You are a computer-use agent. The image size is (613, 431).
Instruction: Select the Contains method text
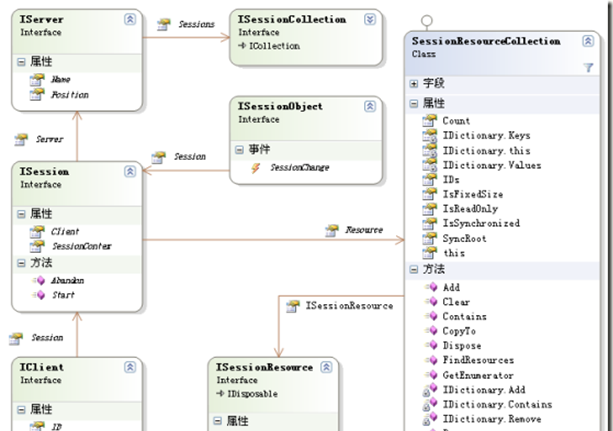pos(464,316)
